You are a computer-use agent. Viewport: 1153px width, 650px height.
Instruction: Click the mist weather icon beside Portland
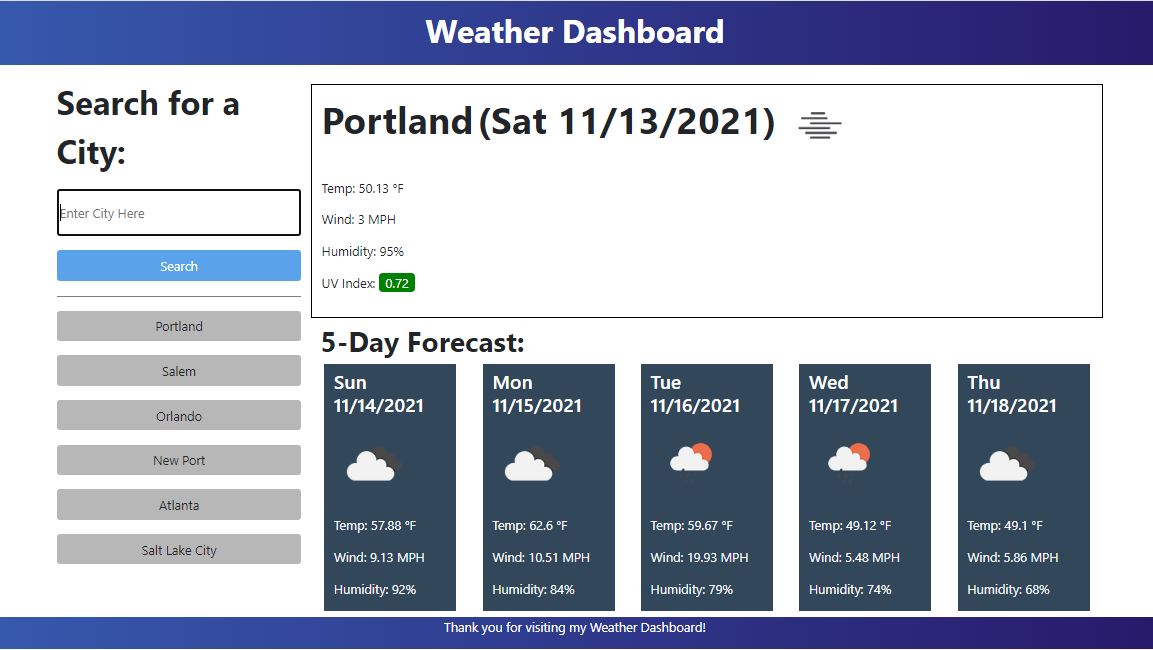[818, 124]
